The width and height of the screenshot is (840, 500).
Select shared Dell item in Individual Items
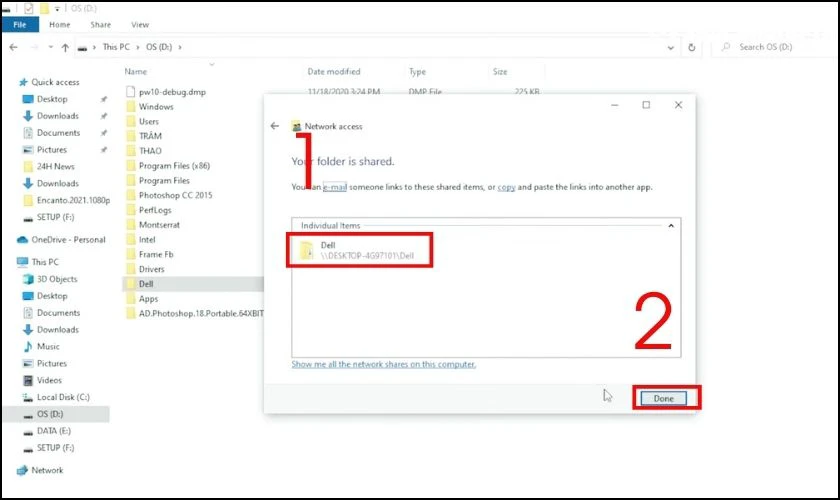(x=359, y=250)
